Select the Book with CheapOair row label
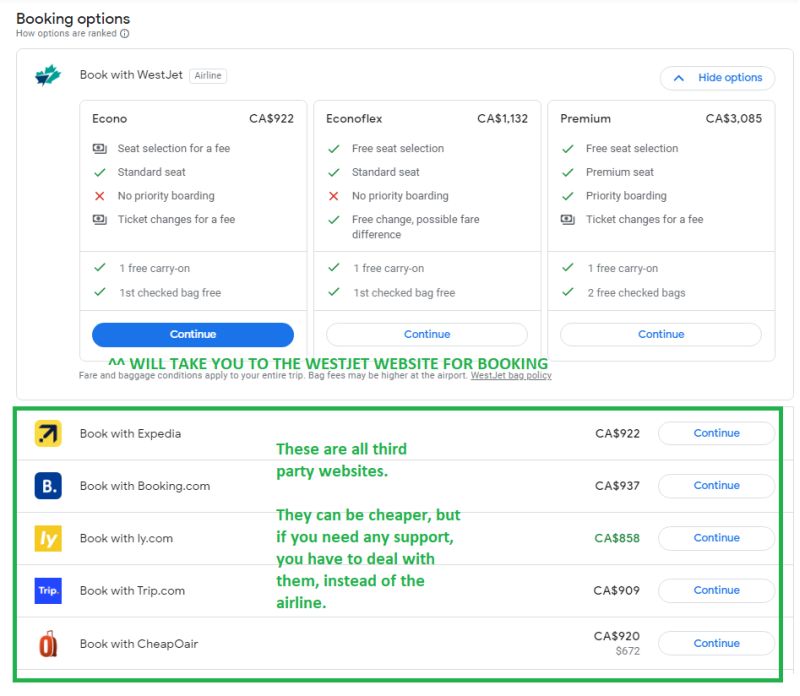Screen dimensions: 800x696 (x=139, y=644)
